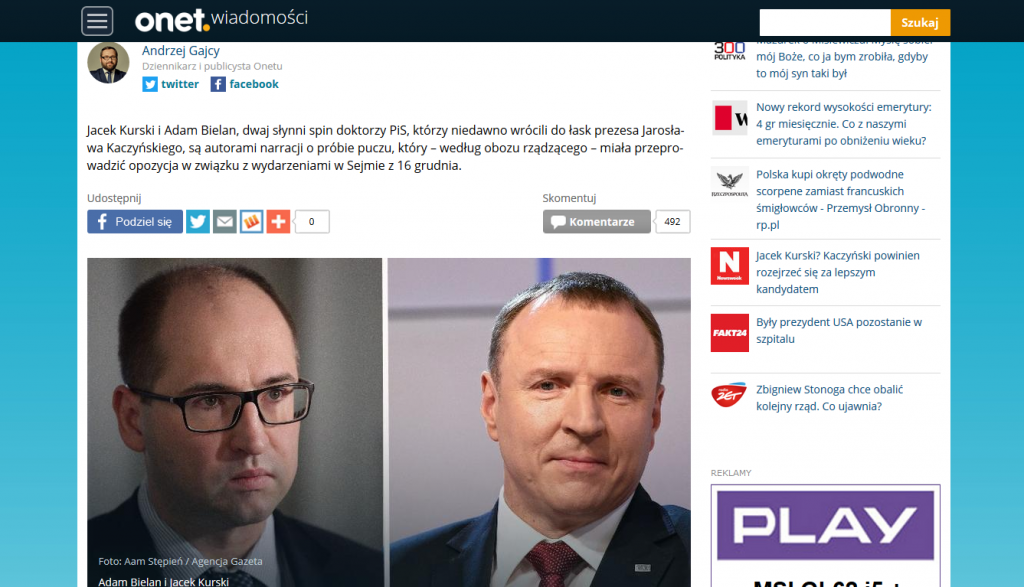The image size is (1024, 587).
Task: Open the hamburger menu icon
Action: point(97,21)
